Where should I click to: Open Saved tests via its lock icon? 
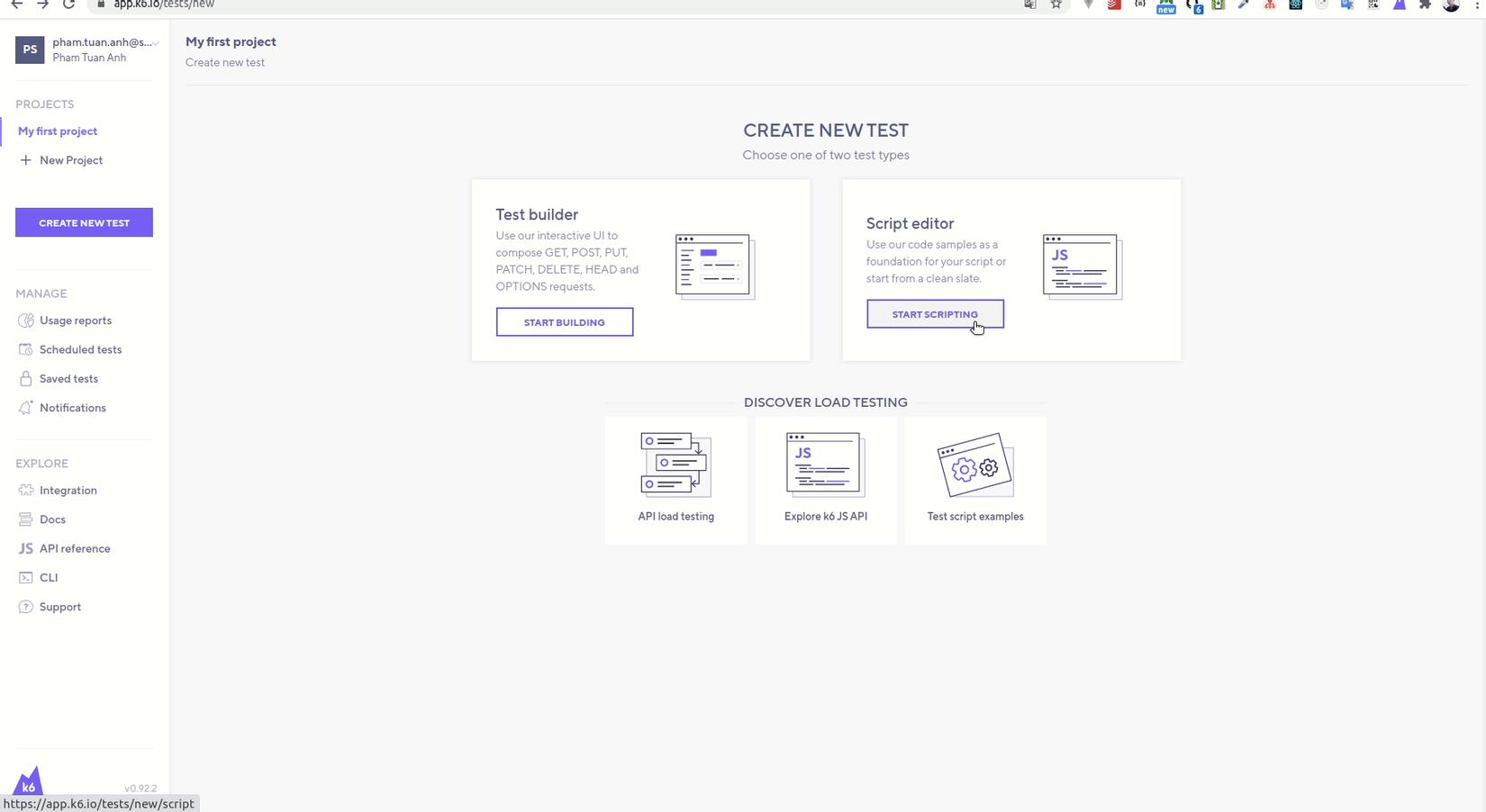(x=25, y=379)
